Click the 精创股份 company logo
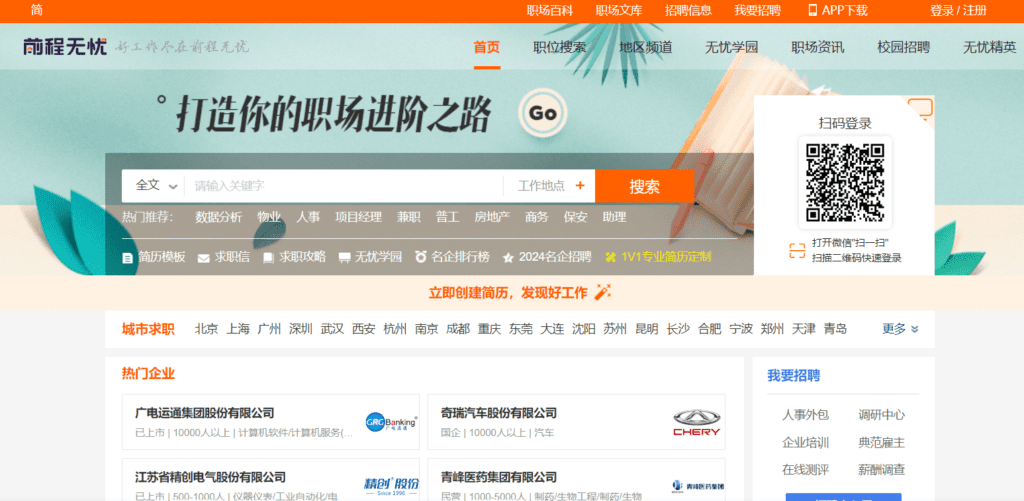1024x501 pixels. tap(391, 486)
